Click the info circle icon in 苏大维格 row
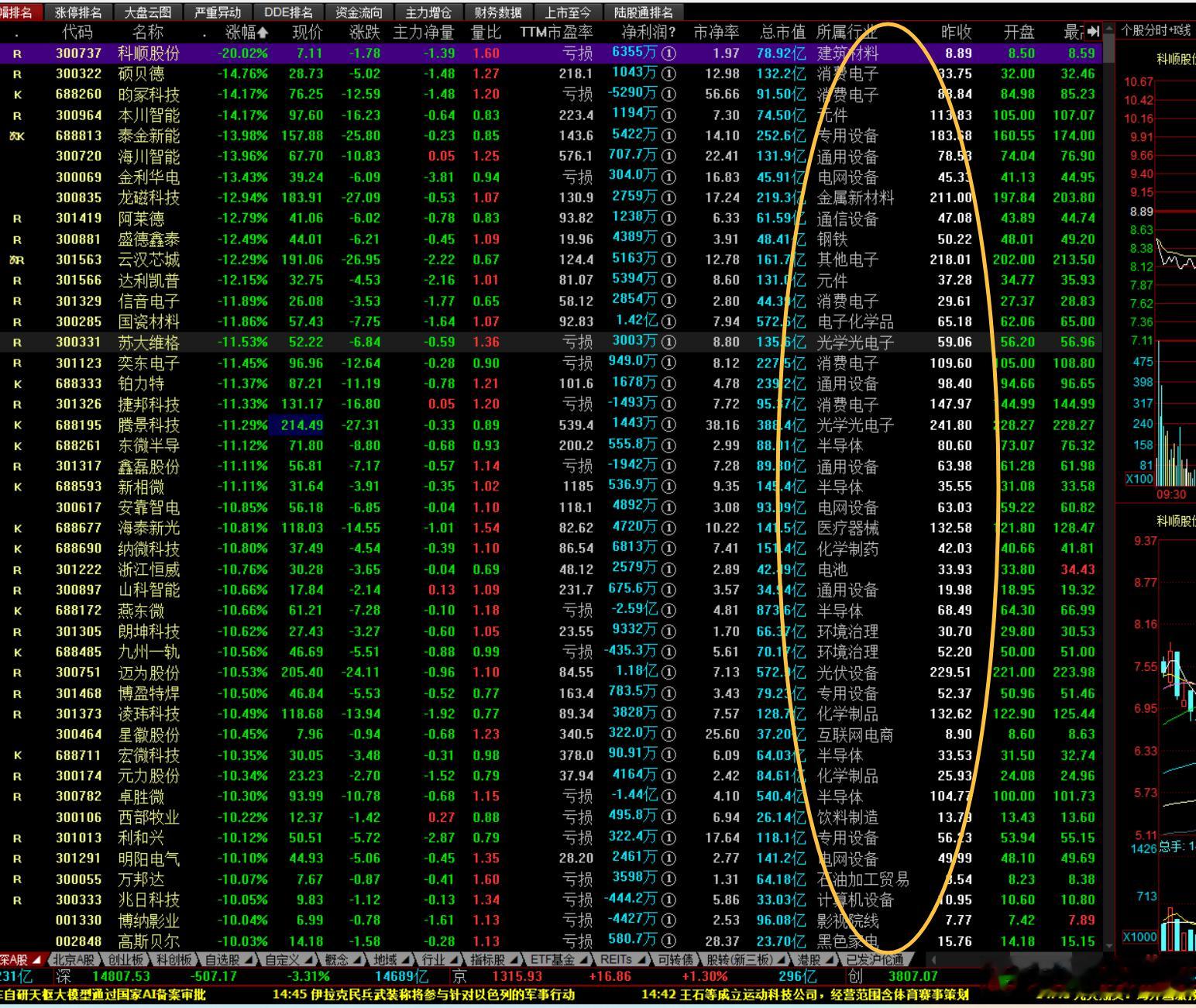 668,342
